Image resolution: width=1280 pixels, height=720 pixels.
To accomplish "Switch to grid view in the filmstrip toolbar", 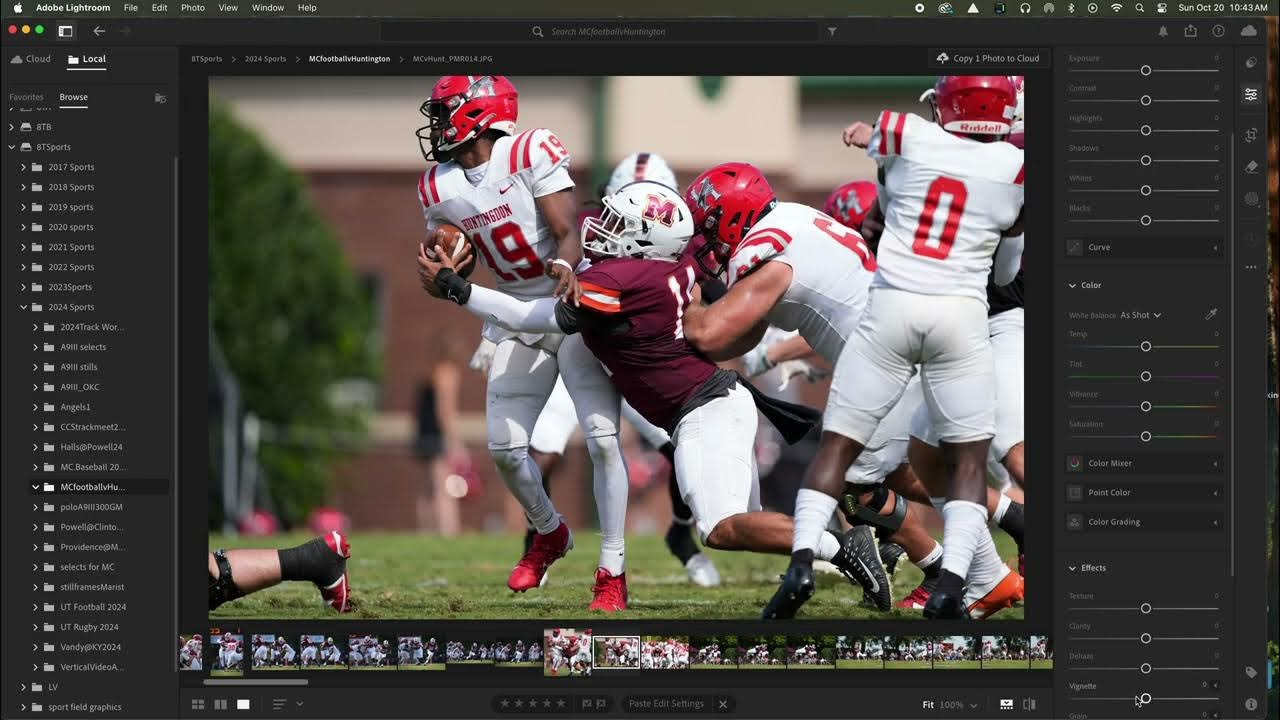I will pyautogui.click(x=198, y=704).
